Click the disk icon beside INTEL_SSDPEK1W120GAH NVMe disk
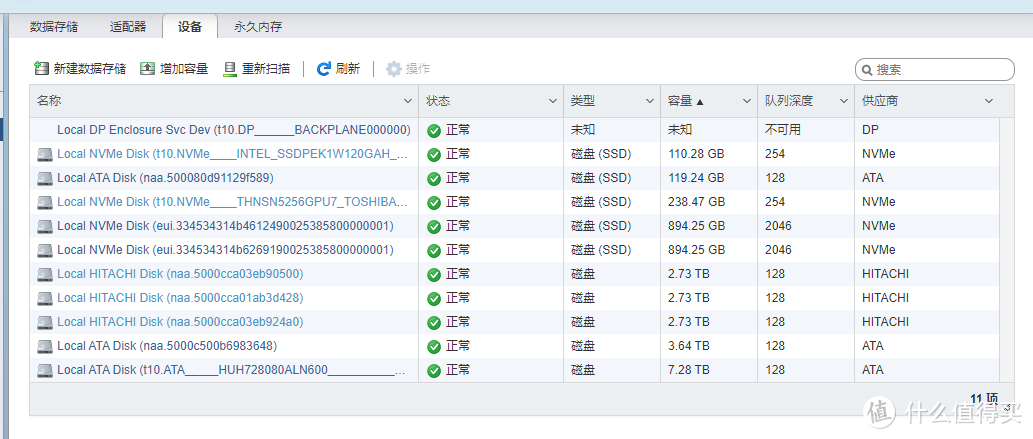Image resolution: width=1033 pixels, height=439 pixels. coord(44,154)
